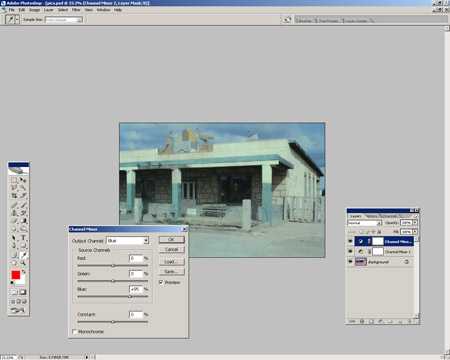450x360 pixels.
Task: Click Cancel in Channel Mixer dialog
Action: pos(171,249)
